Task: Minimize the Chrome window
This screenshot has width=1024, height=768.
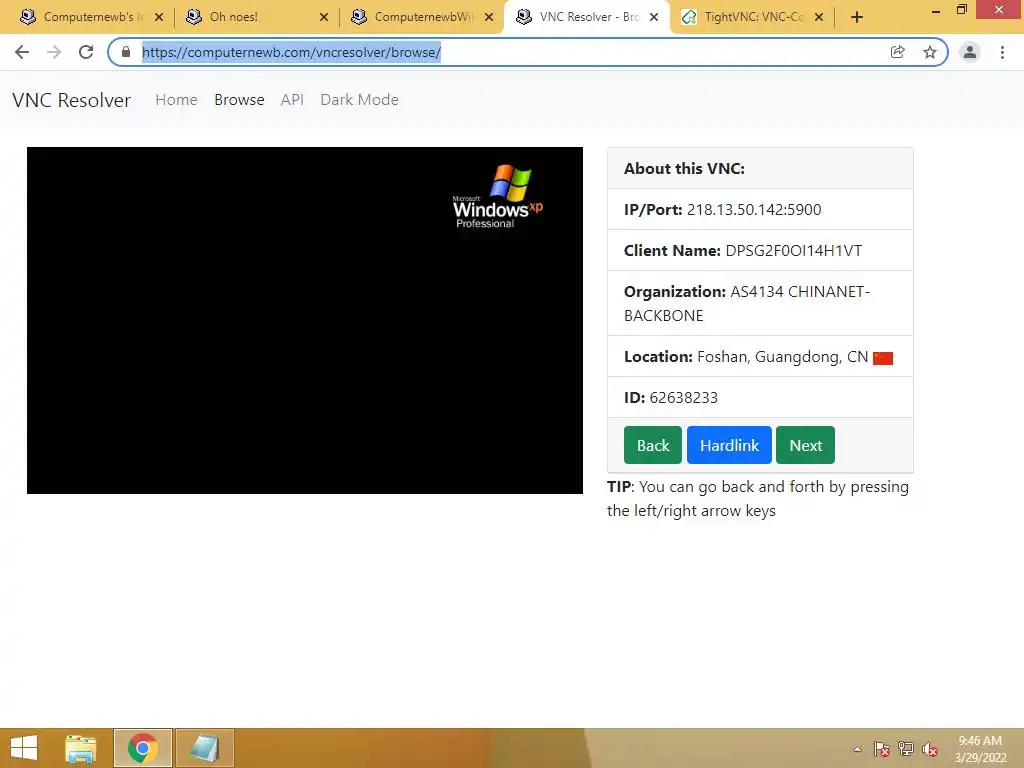Action: tap(935, 10)
